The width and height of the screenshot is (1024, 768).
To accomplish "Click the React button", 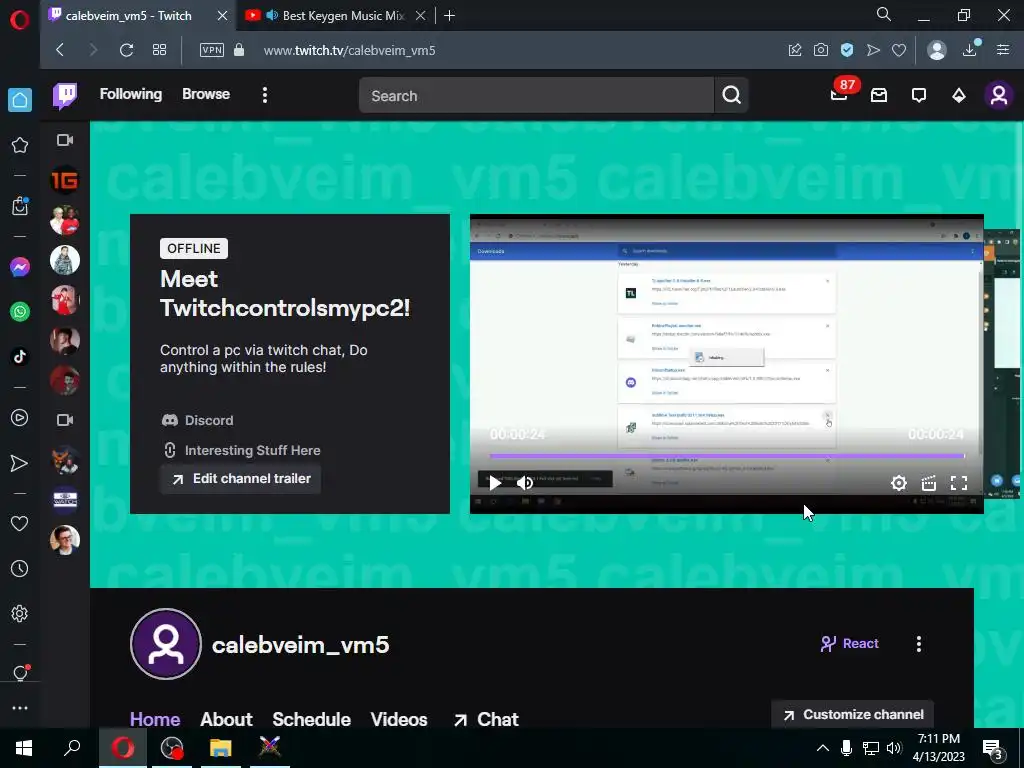I will click(x=850, y=643).
